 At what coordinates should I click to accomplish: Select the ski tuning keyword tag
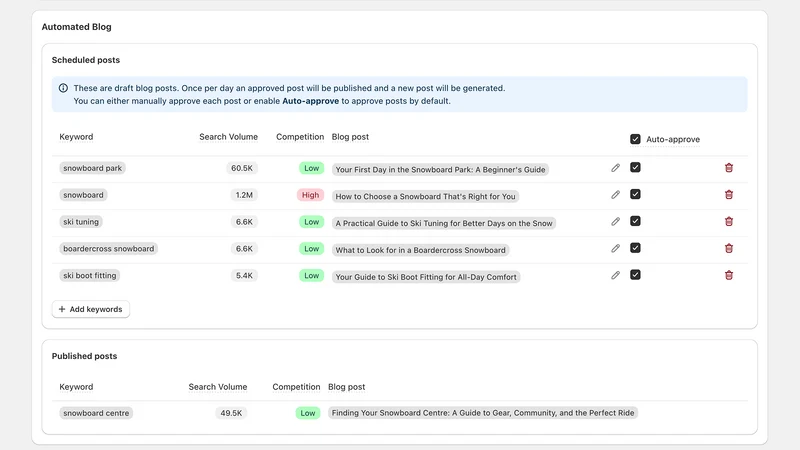81,222
